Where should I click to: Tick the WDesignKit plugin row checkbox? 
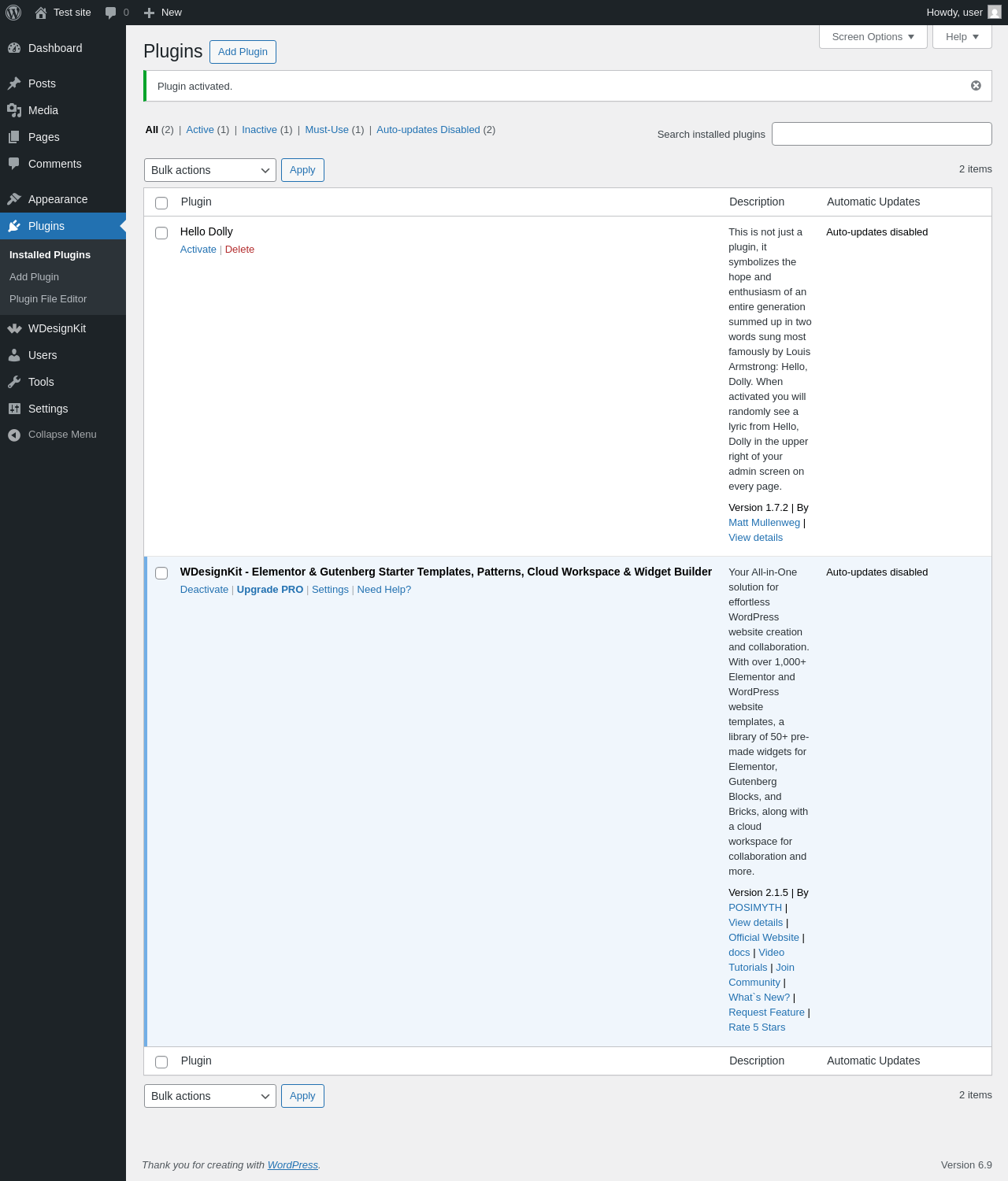pyautogui.click(x=161, y=573)
